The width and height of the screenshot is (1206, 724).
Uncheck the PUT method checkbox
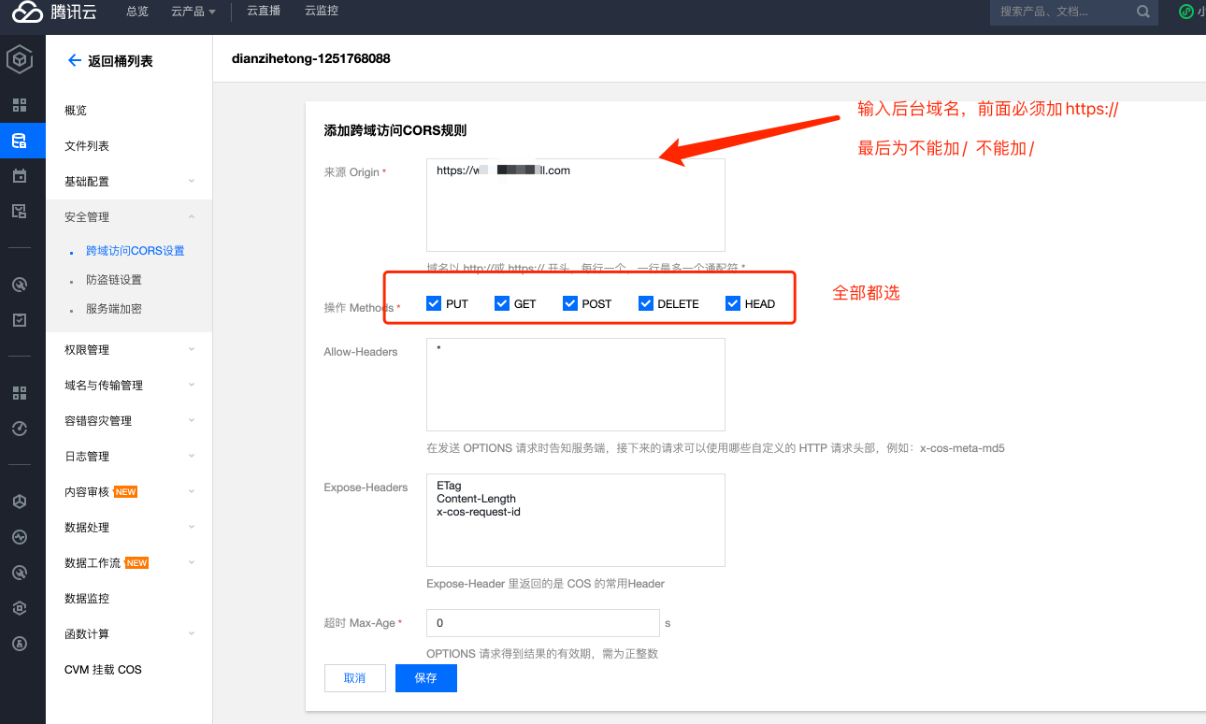tap(434, 304)
